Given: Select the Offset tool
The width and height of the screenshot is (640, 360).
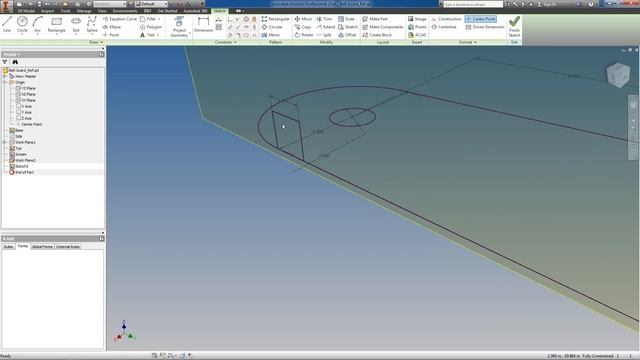Looking at the screenshot, I should click(347, 35).
